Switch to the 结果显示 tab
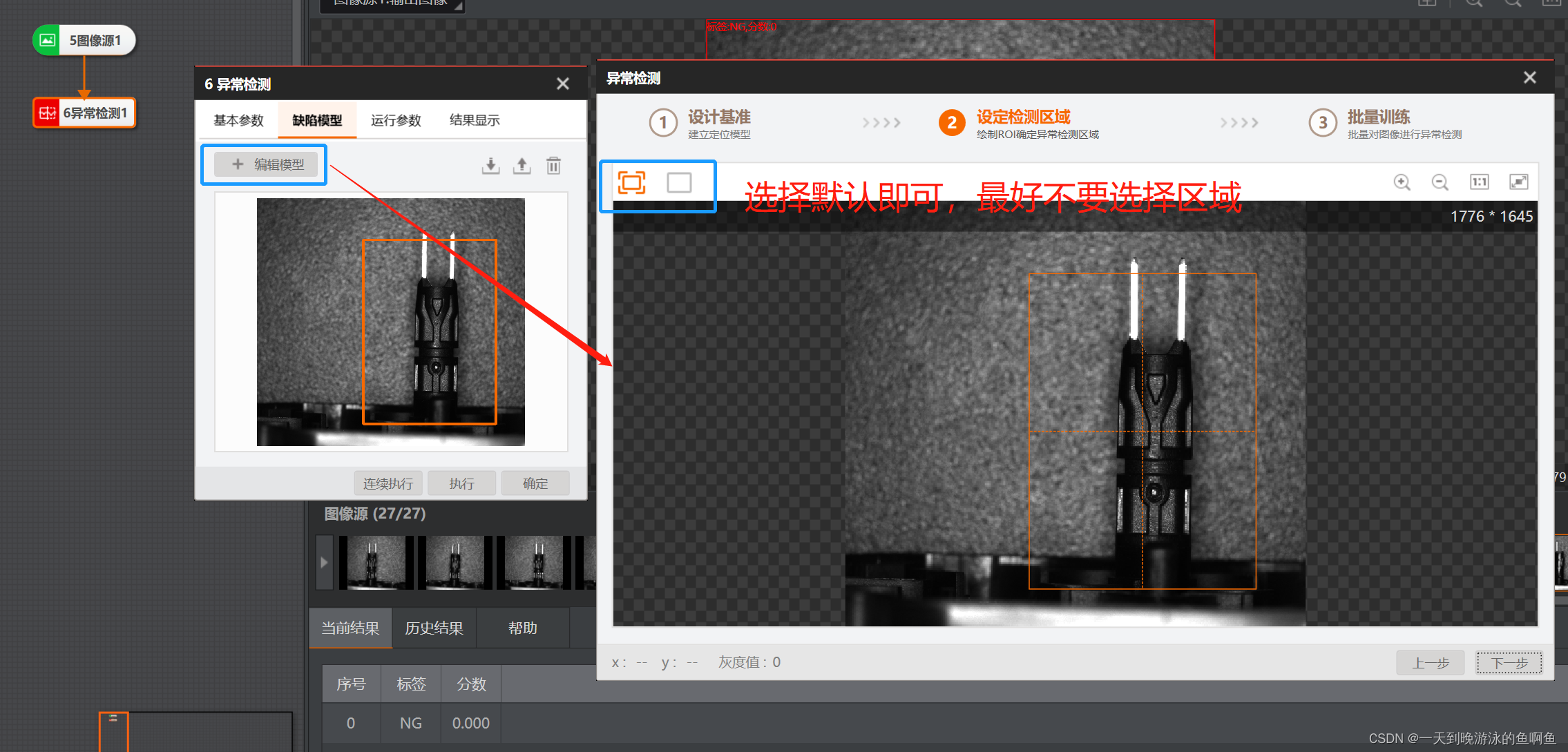The image size is (1568, 752). pyautogui.click(x=475, y=120)
